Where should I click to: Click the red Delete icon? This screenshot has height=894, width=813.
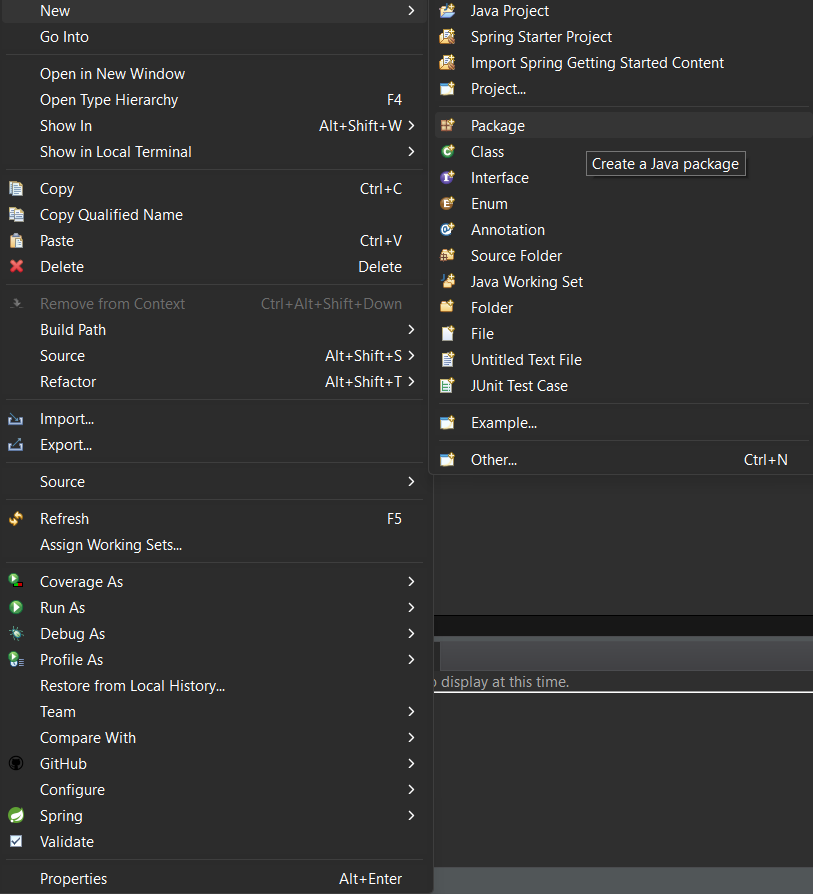[x=16, y=266]
